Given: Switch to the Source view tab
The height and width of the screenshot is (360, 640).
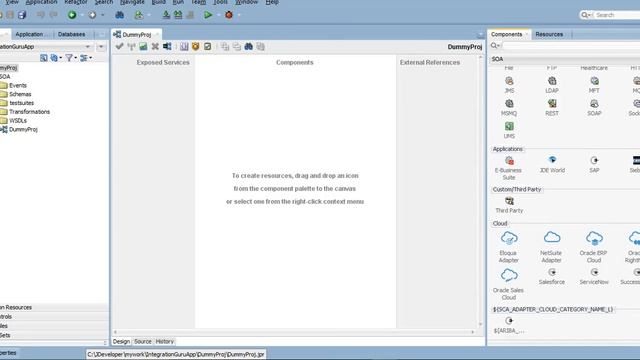Looking at the screenshot, I should click(x=142, y=342).
